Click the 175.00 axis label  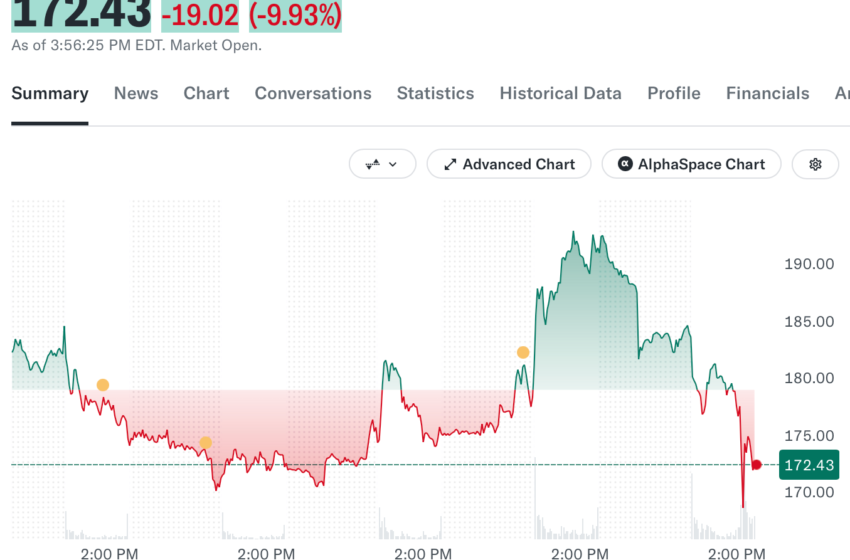tap(809, 435)
